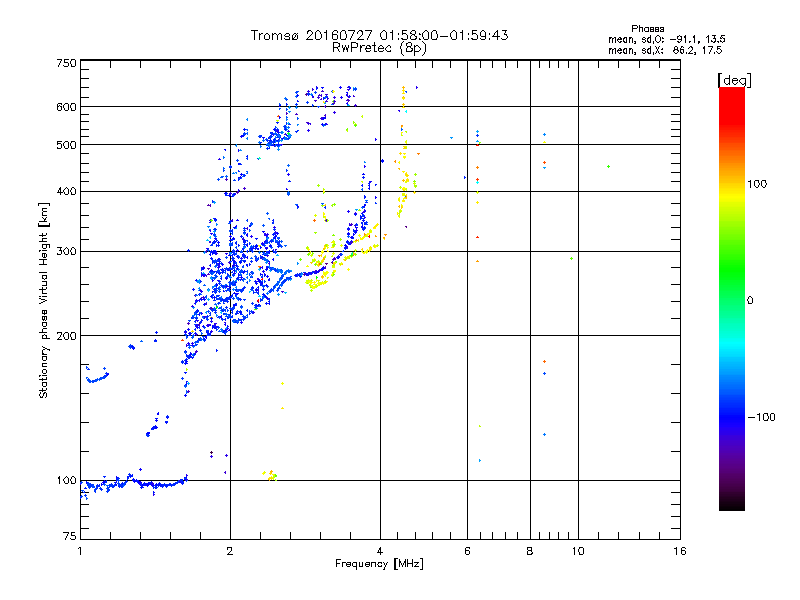Click the x-axis label '4'
The image size is (800, 600).
[x=380, y=551]
